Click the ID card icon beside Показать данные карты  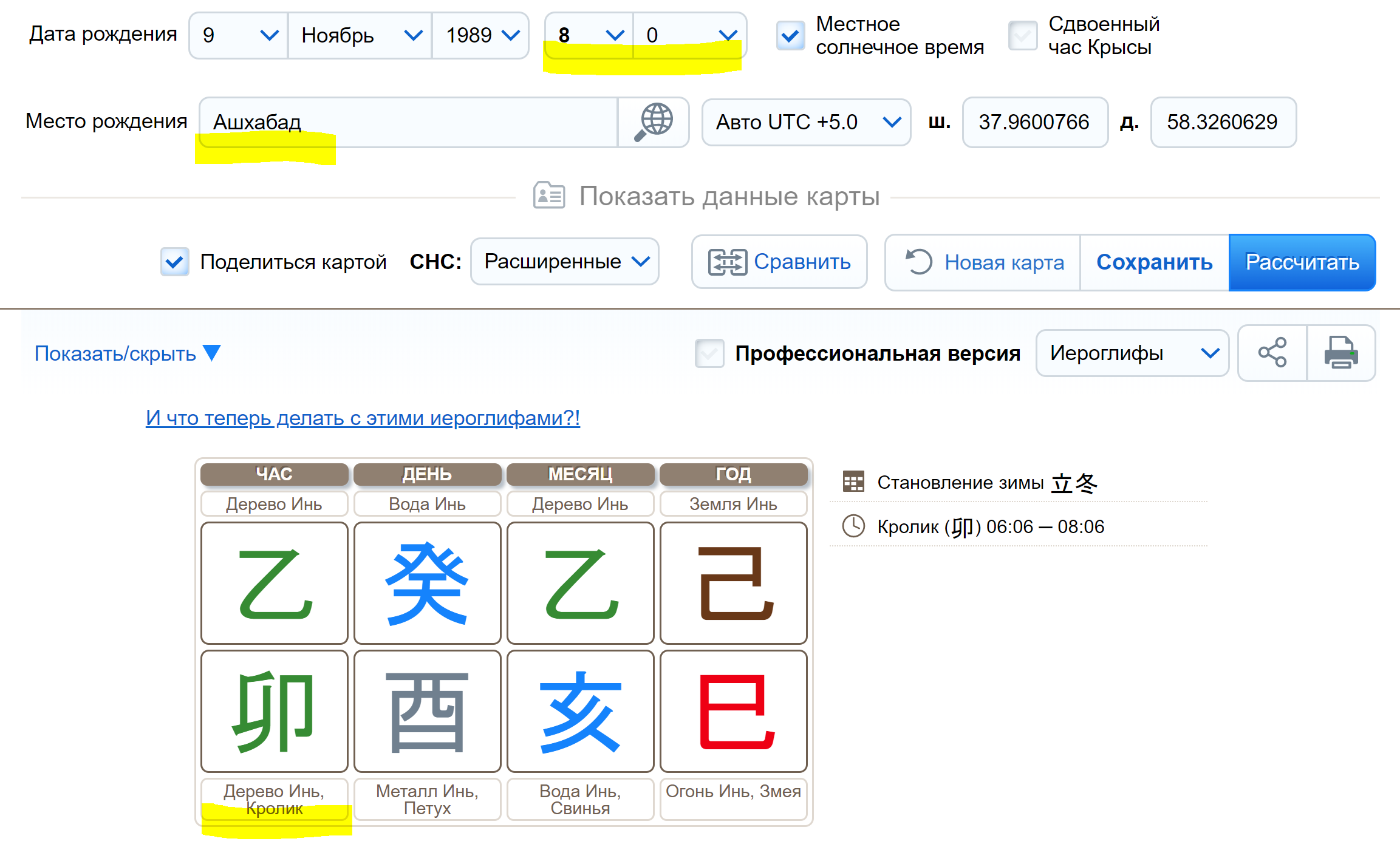(x=548, y=196)
